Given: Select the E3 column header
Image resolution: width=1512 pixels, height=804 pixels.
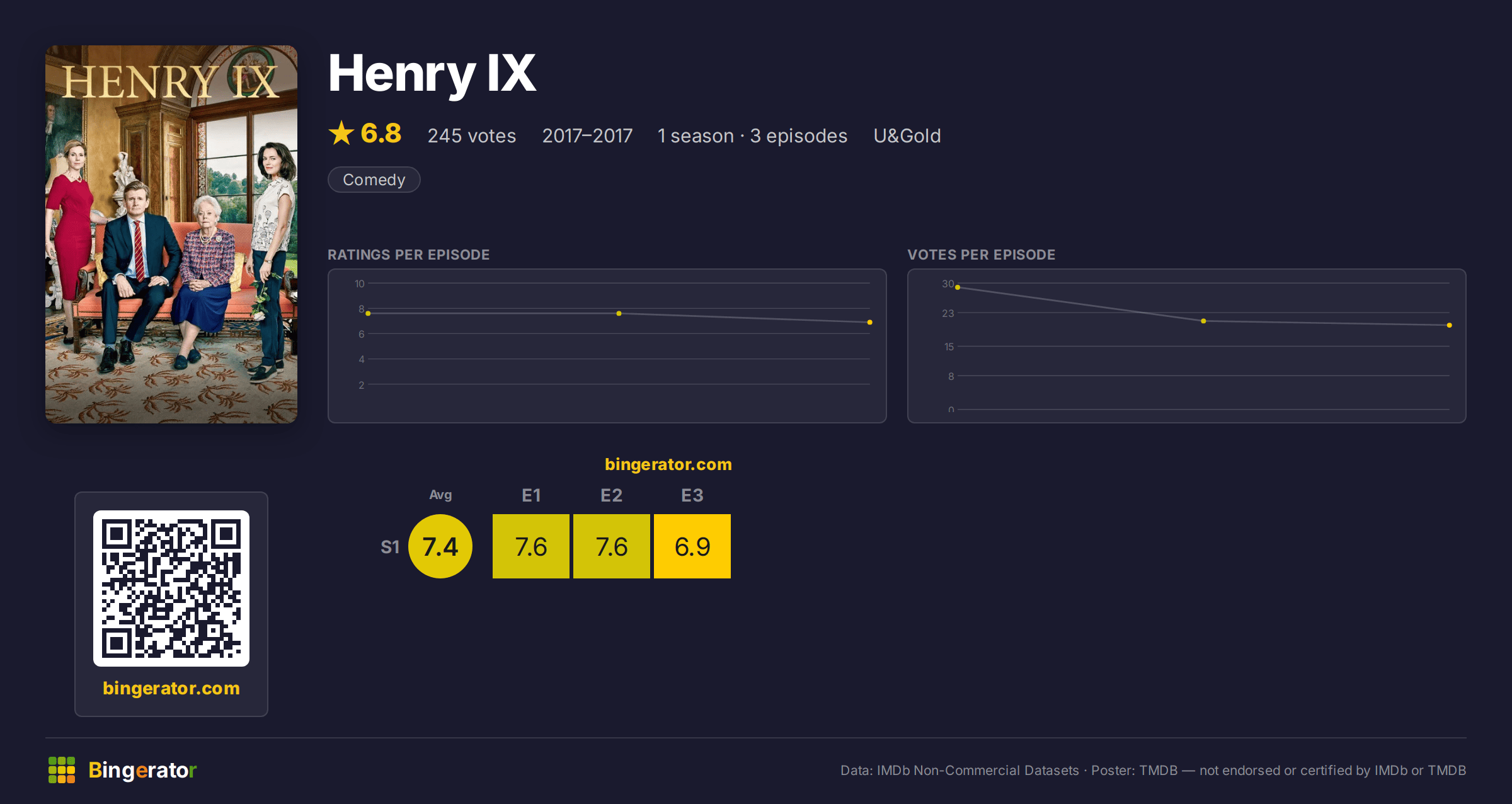Looking at the screenshot, I should pyautogui.click(x=692, y=495).
